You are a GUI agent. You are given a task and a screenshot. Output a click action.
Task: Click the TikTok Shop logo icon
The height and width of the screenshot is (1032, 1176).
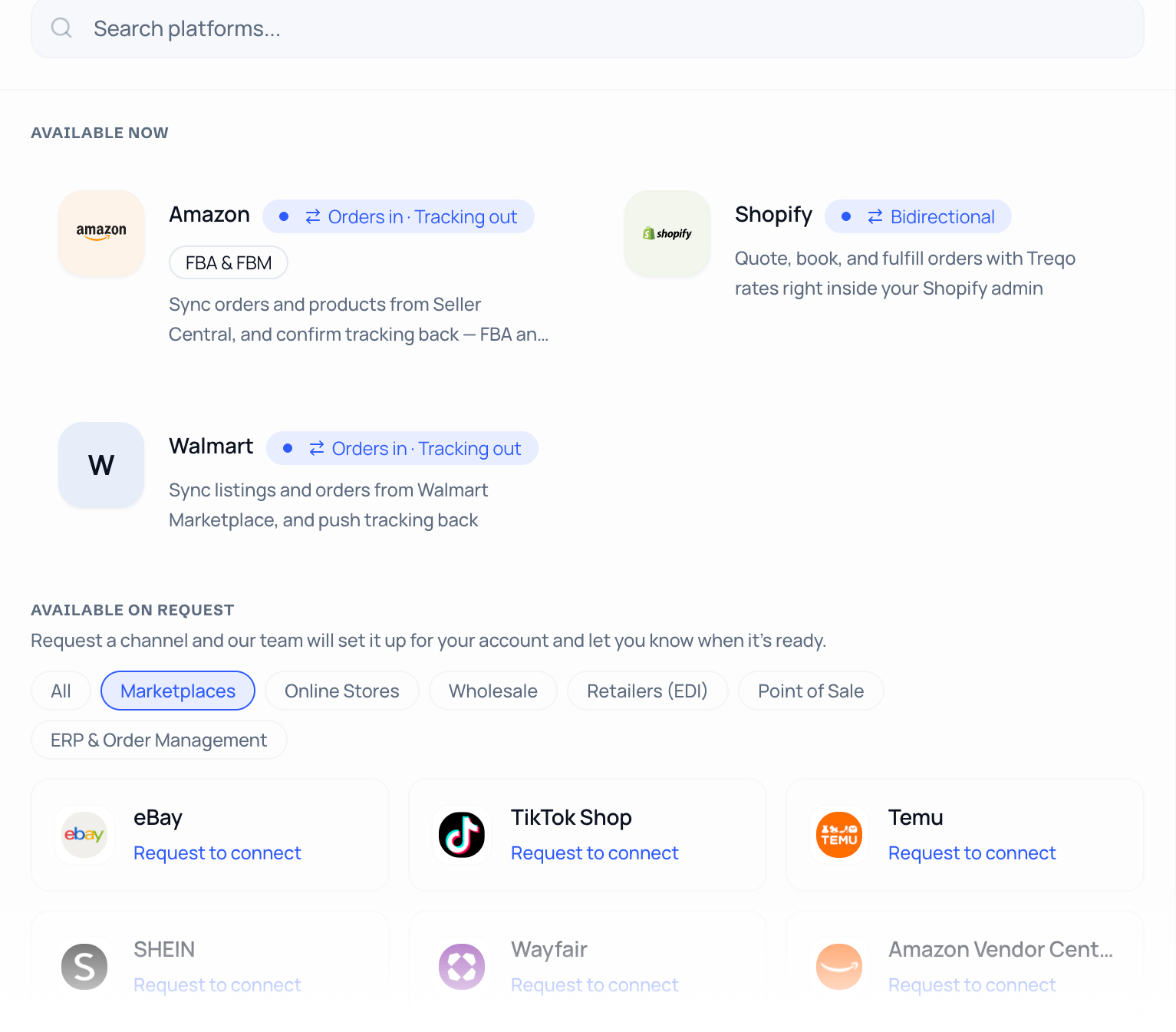pos(462,835)
